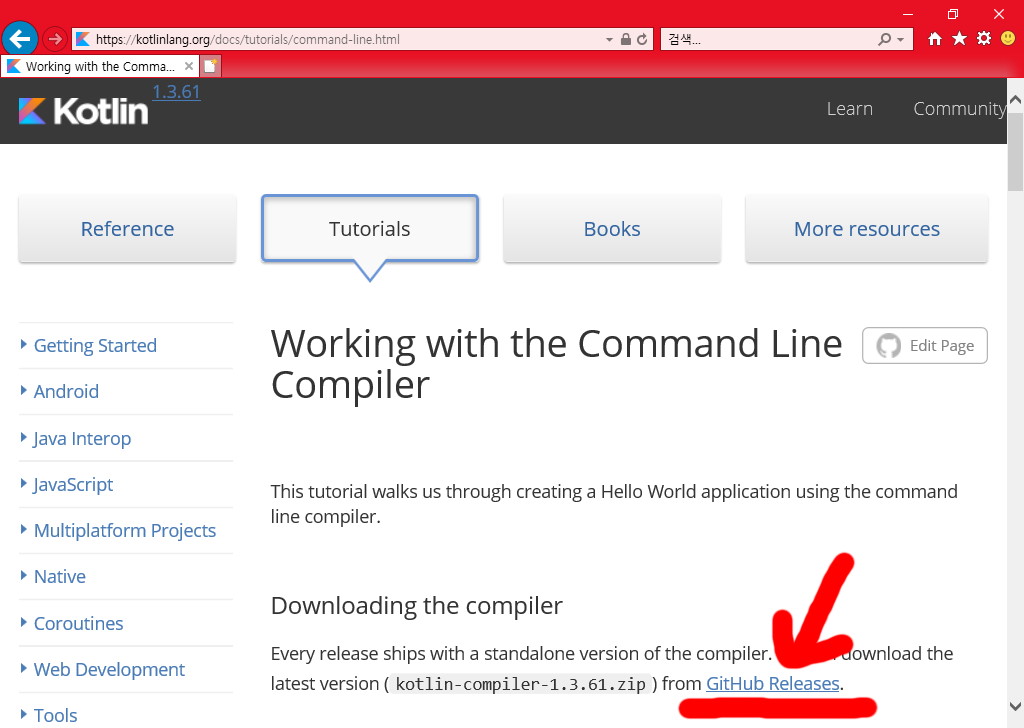Click the refresh page icon
Viewport: 1024px width, 728px height.
(x=642, y=39)
